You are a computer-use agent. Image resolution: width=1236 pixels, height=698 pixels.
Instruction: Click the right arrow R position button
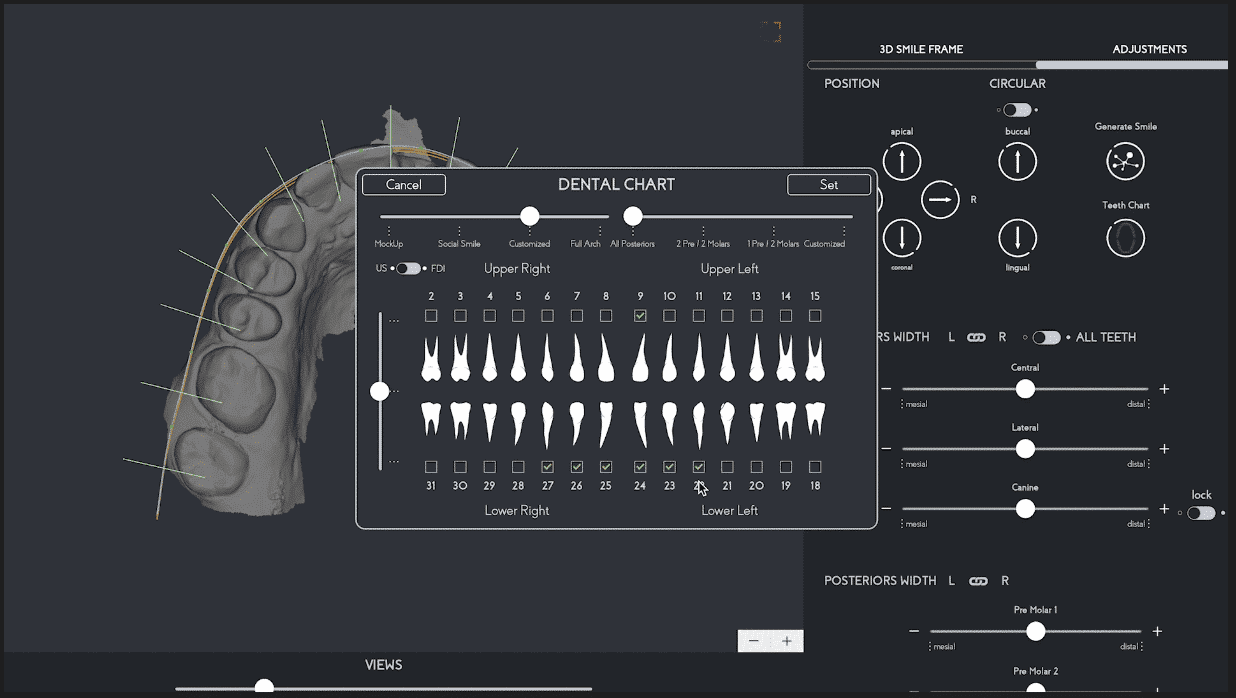940,200
